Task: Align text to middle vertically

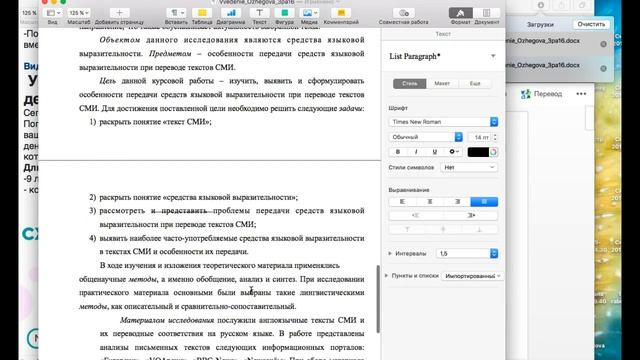Action: pos(443,229)
